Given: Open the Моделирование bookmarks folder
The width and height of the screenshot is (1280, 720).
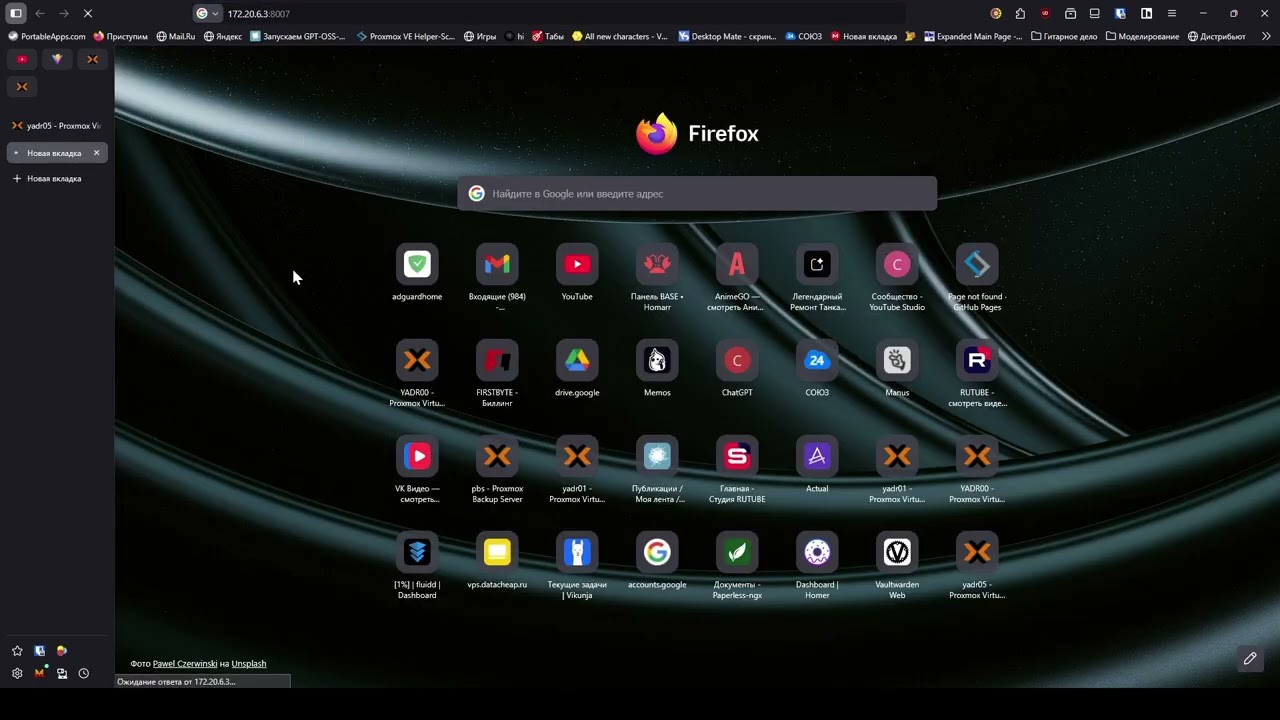Looking at the screenshot, I should 1143,36.
